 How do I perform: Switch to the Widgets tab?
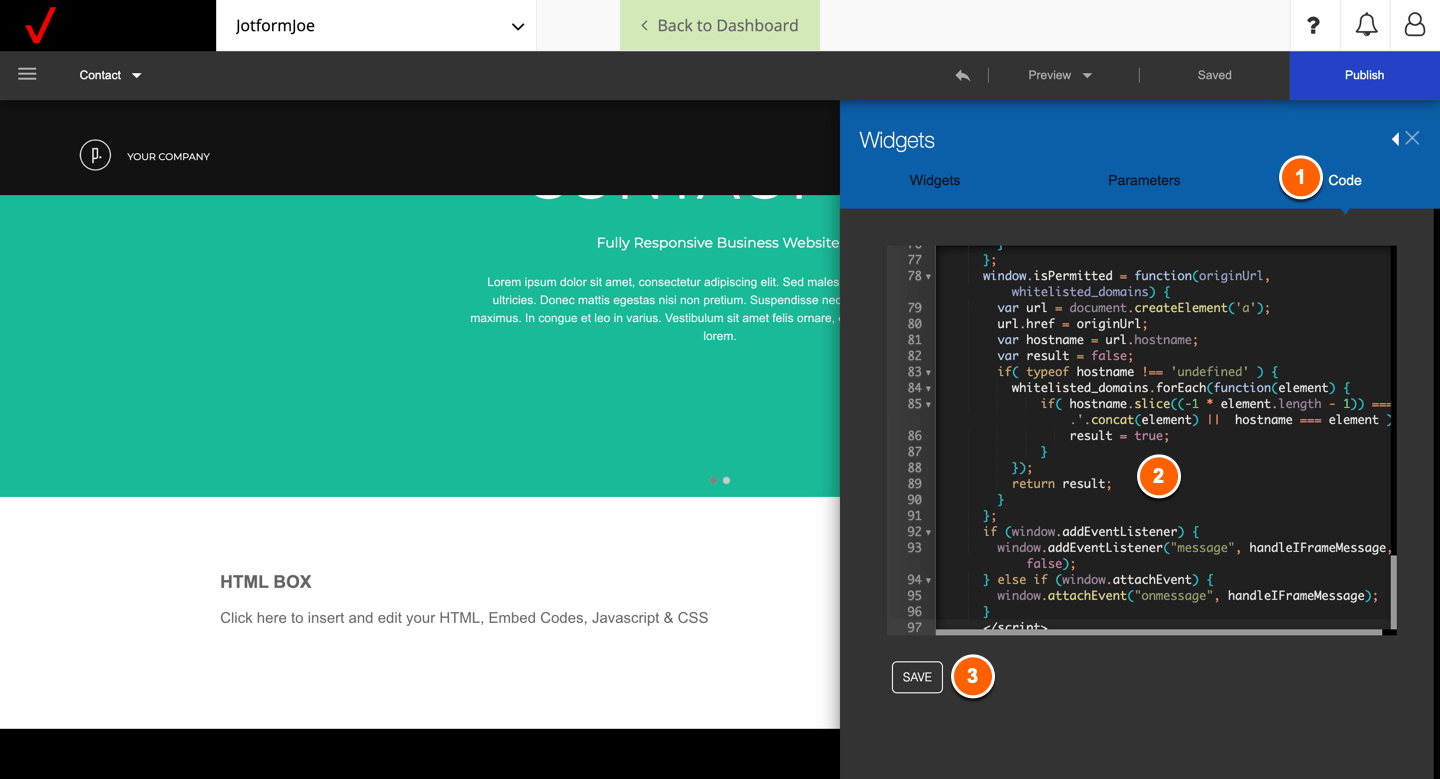934,181
